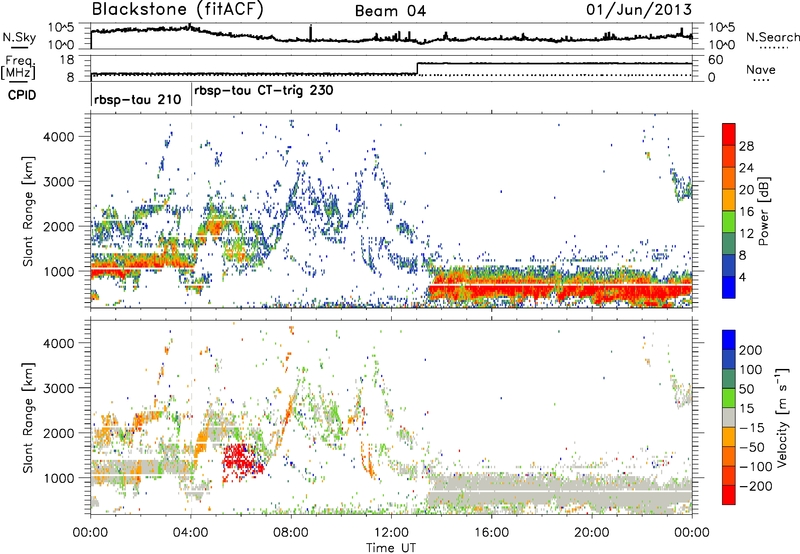Click the Time UT axis title
Image resolution: width=800 pixels, height=554 pixels.
391,548
